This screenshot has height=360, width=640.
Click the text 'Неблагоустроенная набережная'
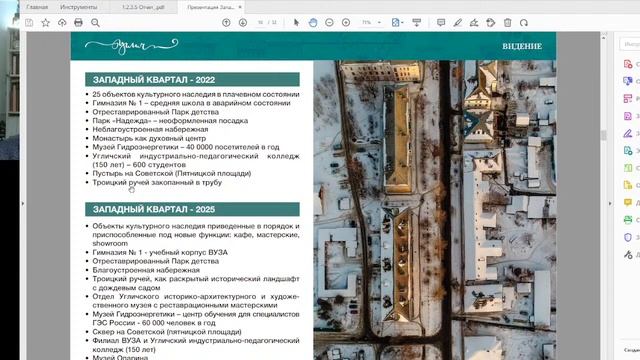[150, 129]
